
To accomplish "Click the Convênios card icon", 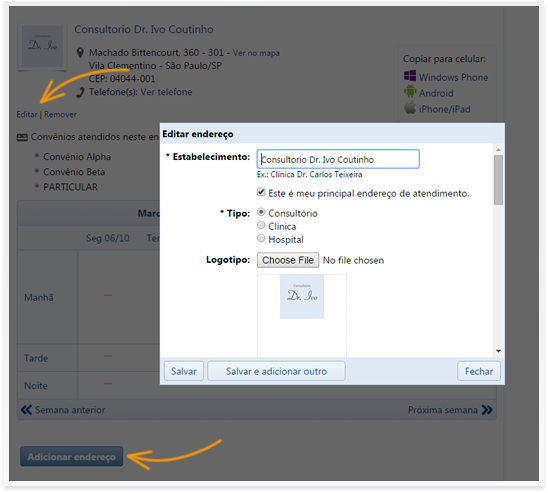I will 22,137.
